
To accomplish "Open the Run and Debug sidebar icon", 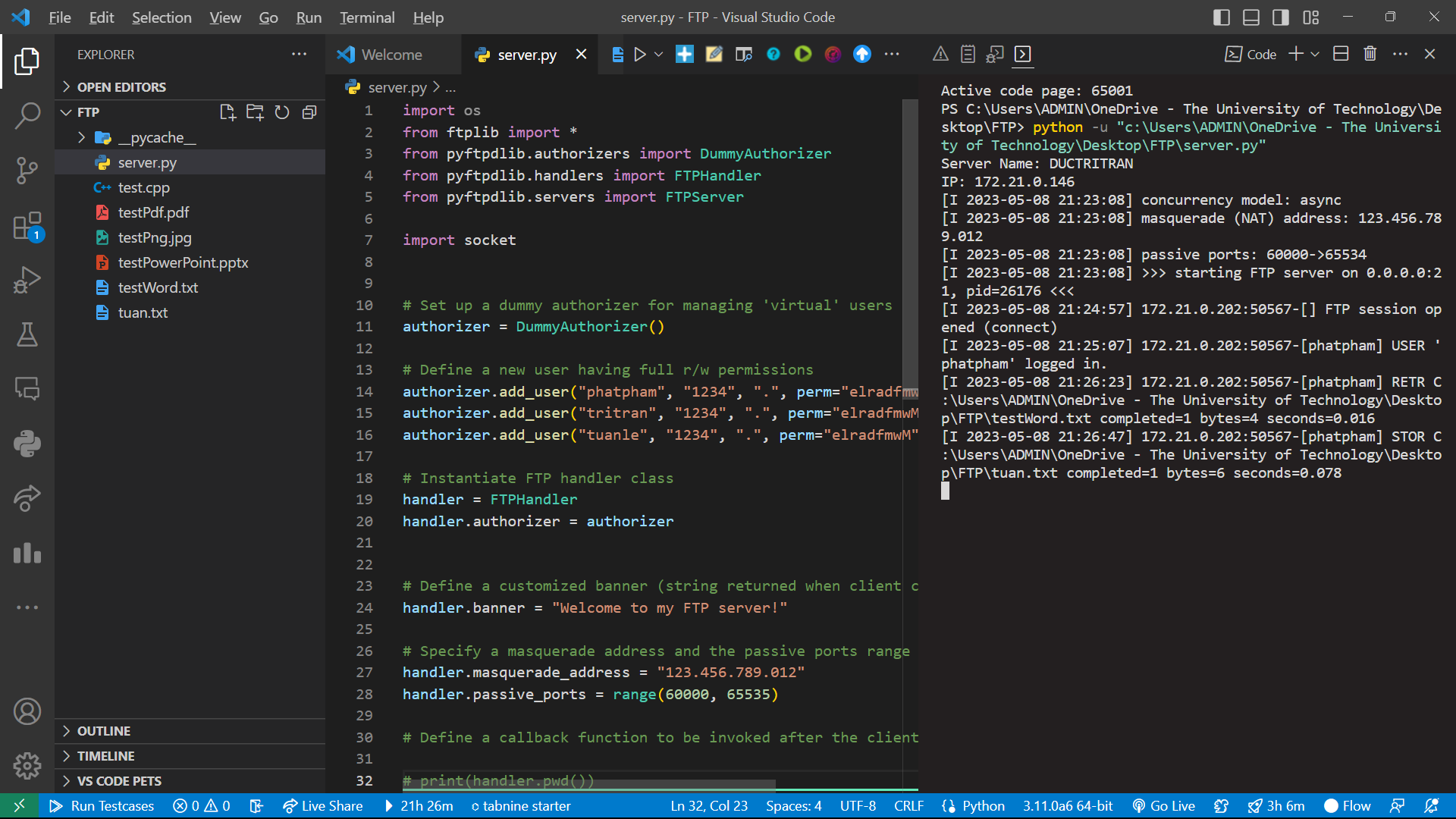I will pyautogui.click(x=27, y=280).
